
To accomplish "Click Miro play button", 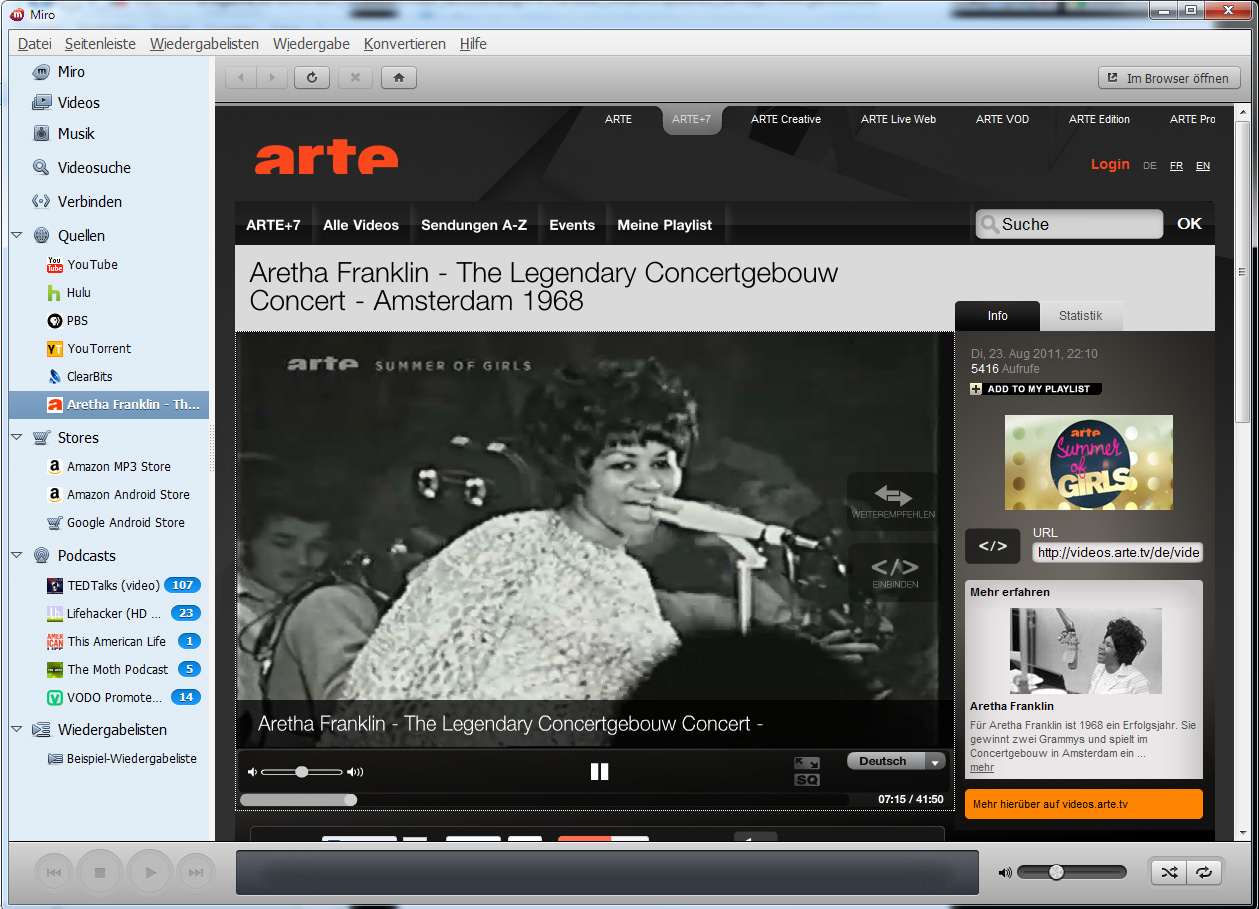I will (x=150, y=873).
